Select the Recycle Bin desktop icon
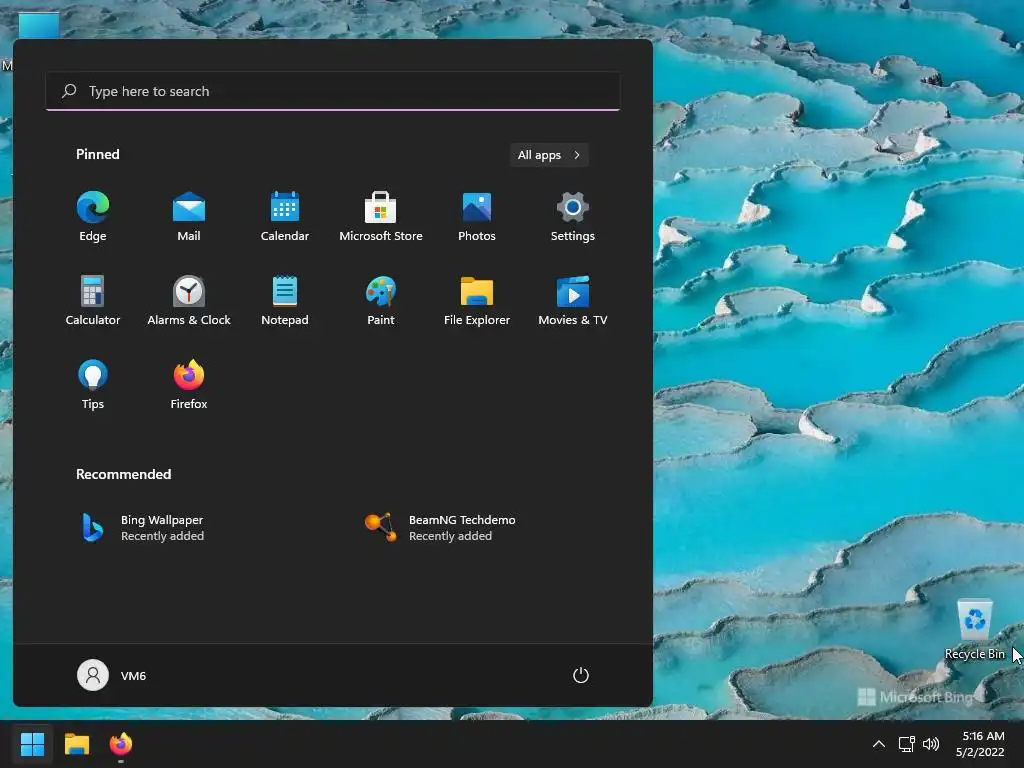The height and width of the screenshot is (768, 1024). click(x=974, y=629)
